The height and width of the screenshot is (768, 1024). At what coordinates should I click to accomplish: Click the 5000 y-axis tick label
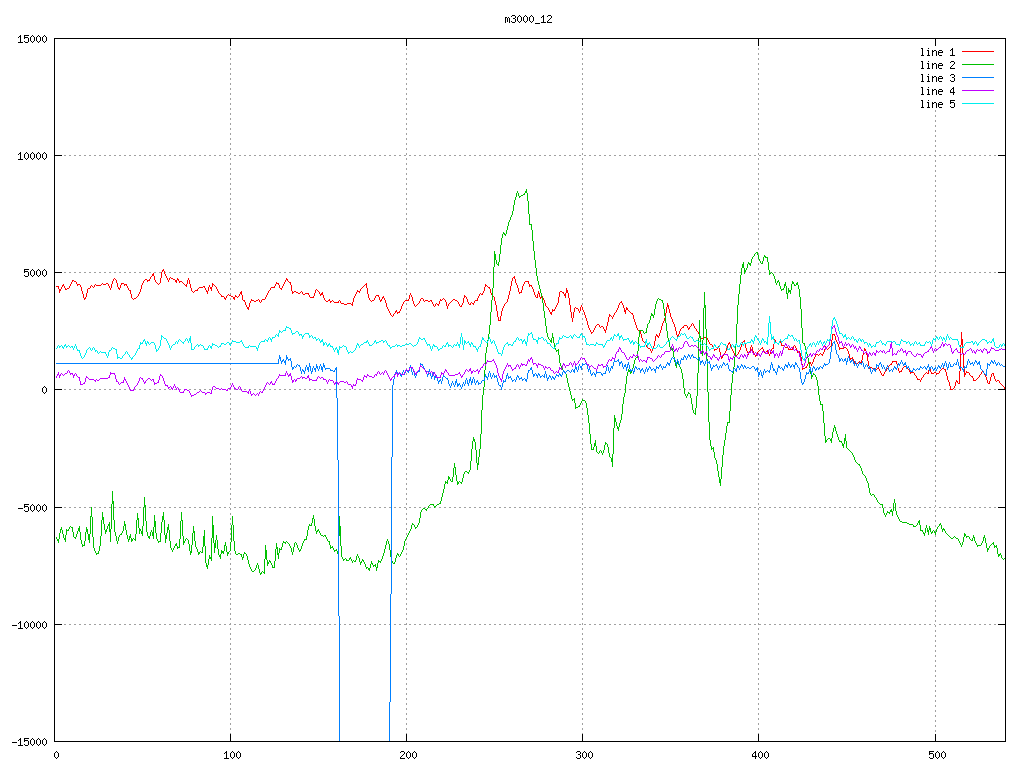coord(35,273)
